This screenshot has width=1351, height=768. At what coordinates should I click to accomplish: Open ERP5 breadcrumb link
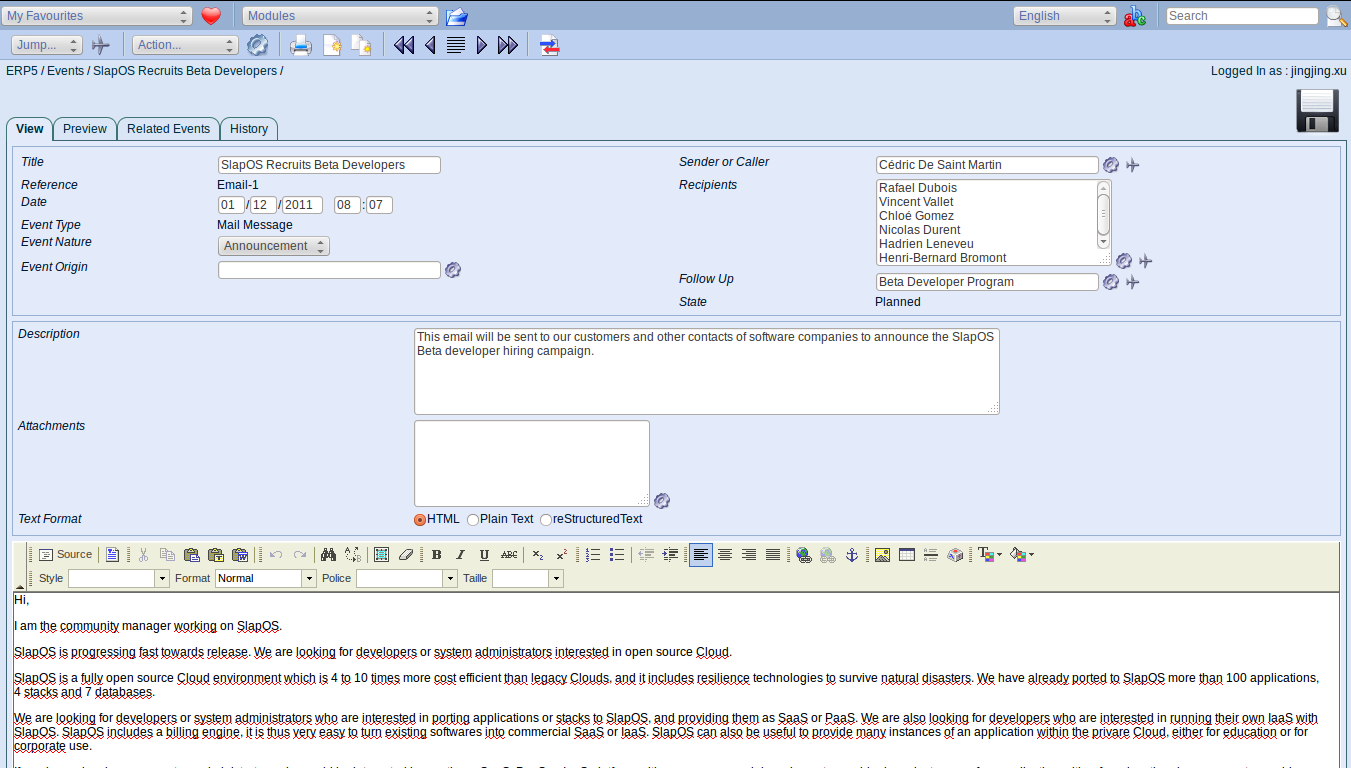[x=22, y=71]
